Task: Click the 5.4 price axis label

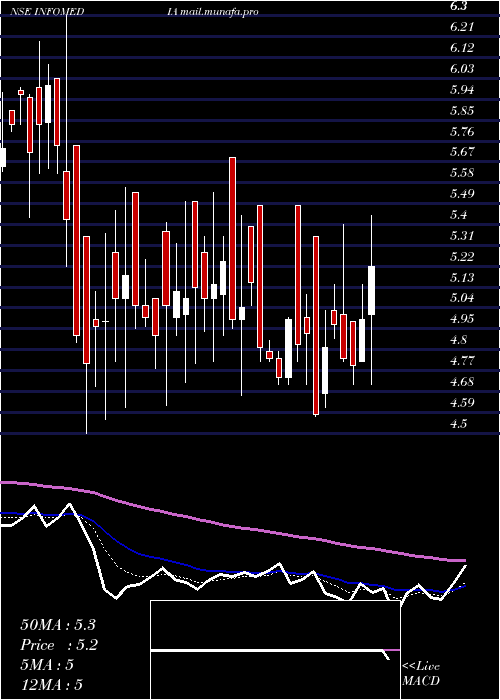Action: pyautogui.click(x=459, y=215)
